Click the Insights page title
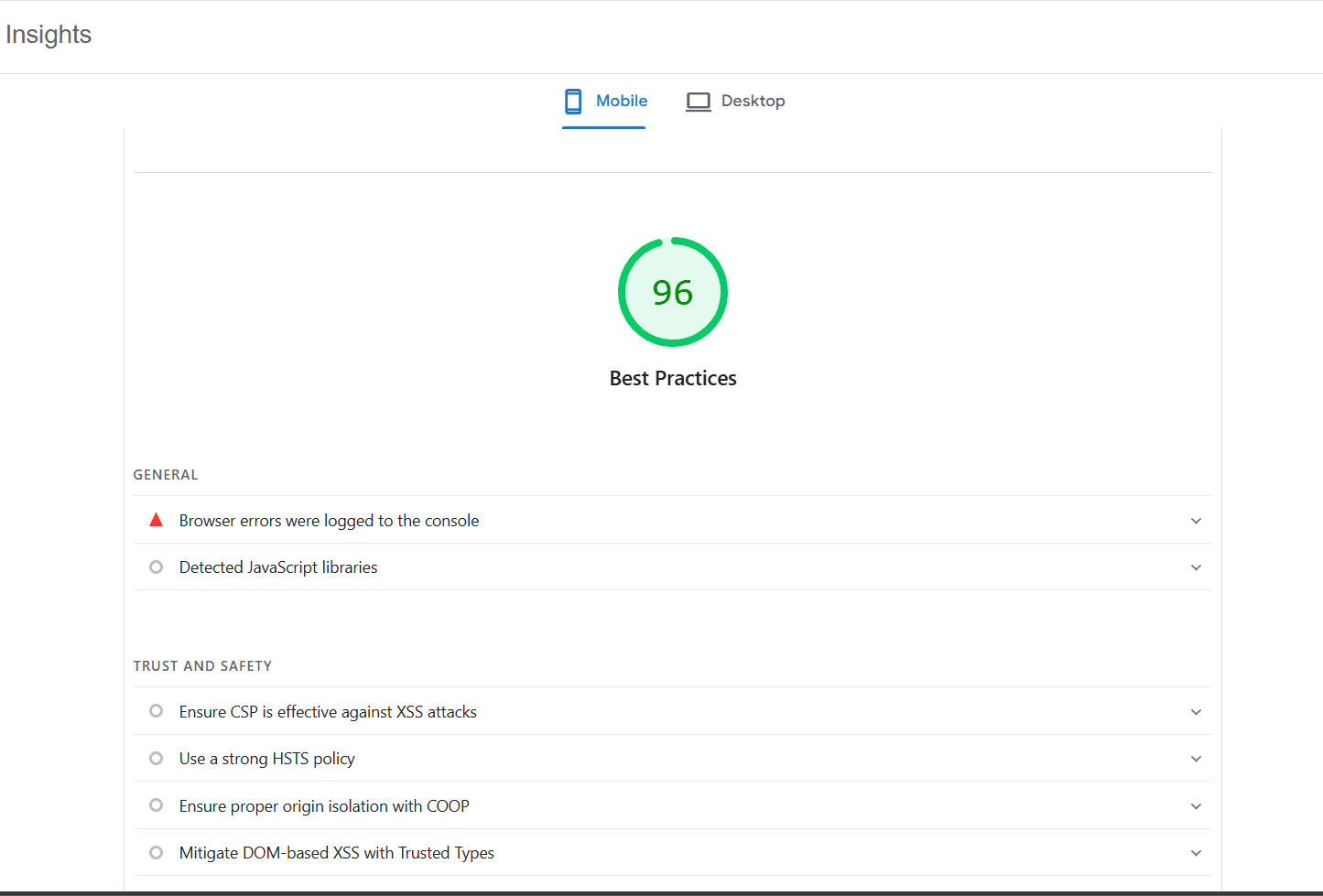This screenshot has height=896, width=1323. [x=49, y=35]
